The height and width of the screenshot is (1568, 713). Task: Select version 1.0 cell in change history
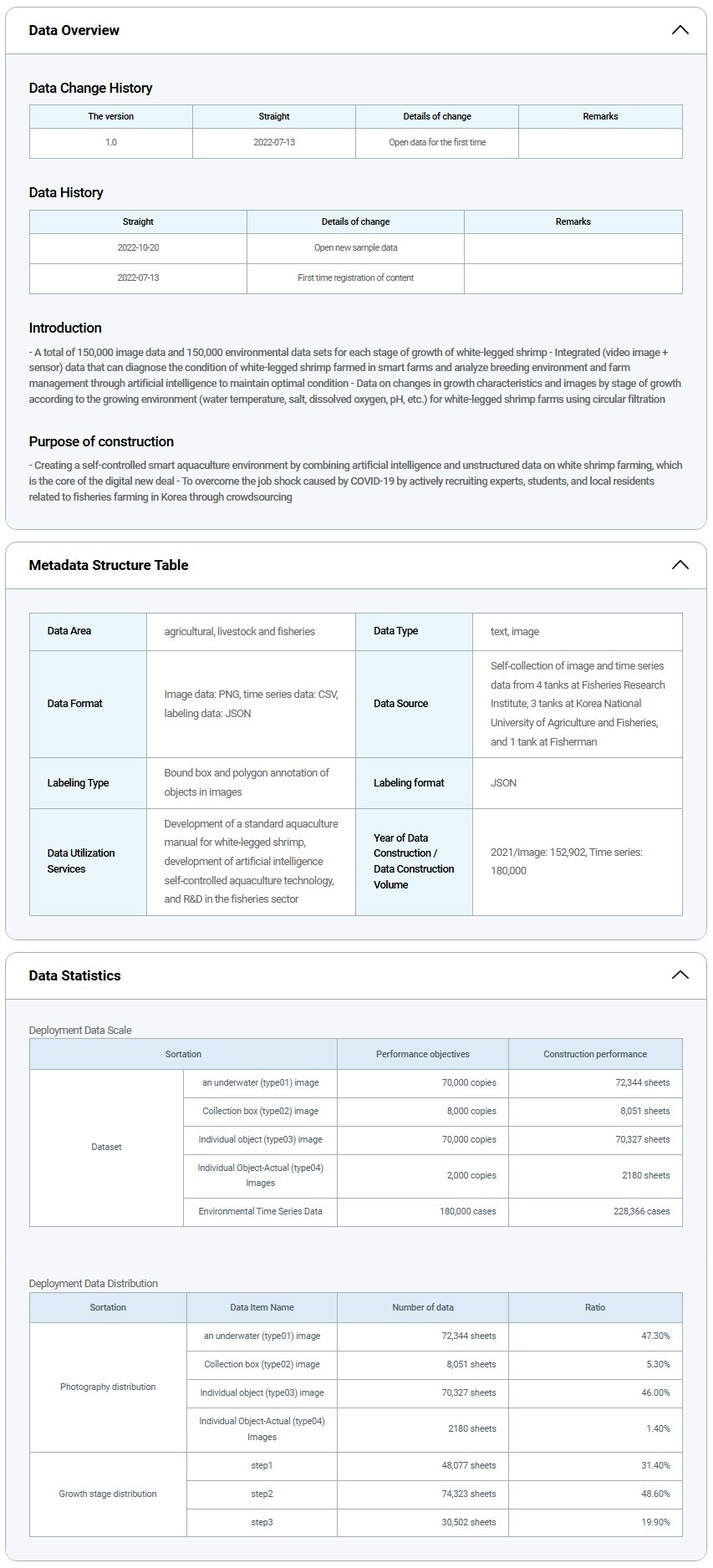(x=111, y=142)
